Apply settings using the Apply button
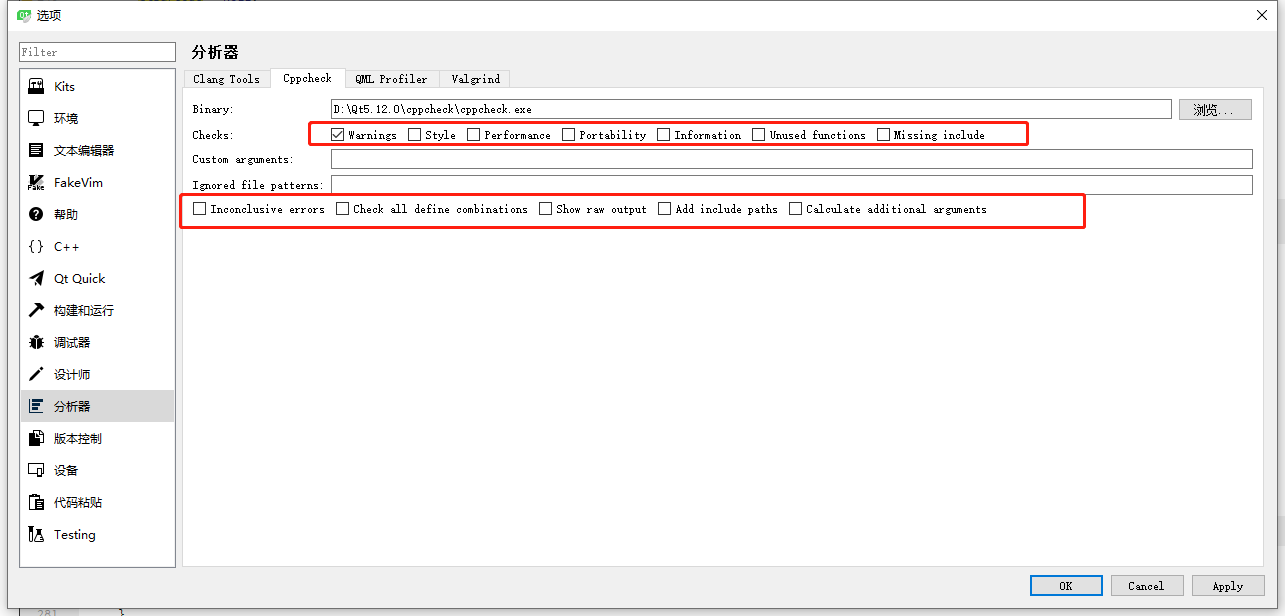Screen dimensions: 1285x616 coord(1227,585)
